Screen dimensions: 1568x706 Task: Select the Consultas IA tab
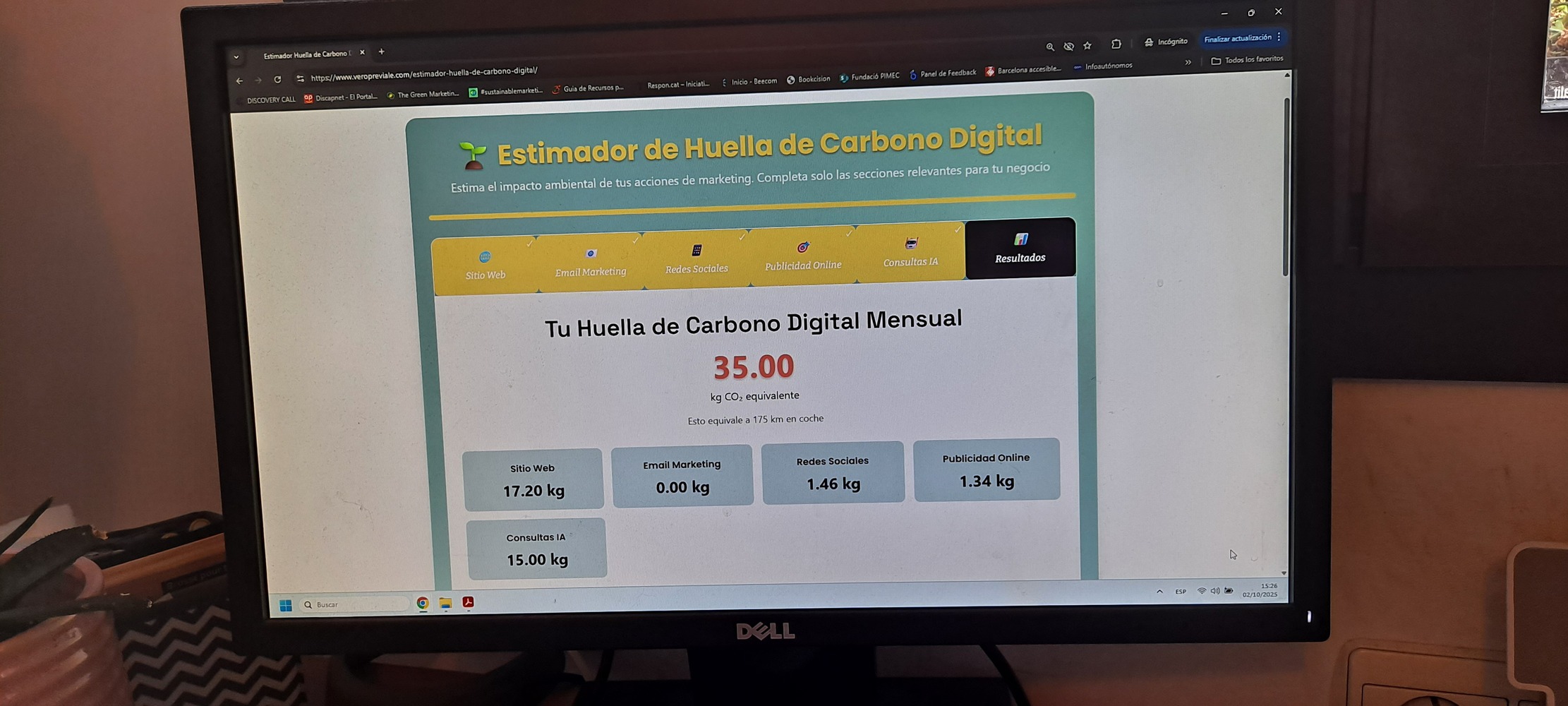tap(910, 253)
